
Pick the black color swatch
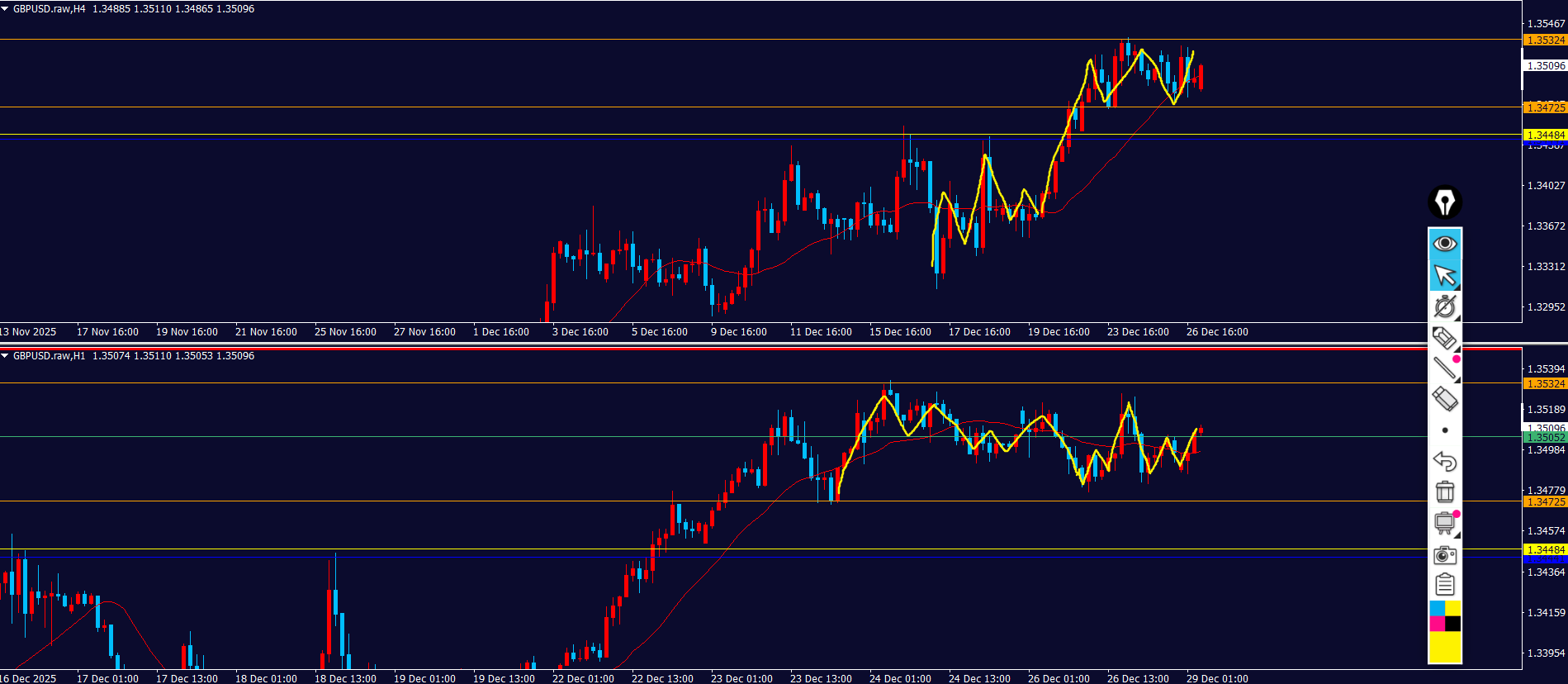1453,624
